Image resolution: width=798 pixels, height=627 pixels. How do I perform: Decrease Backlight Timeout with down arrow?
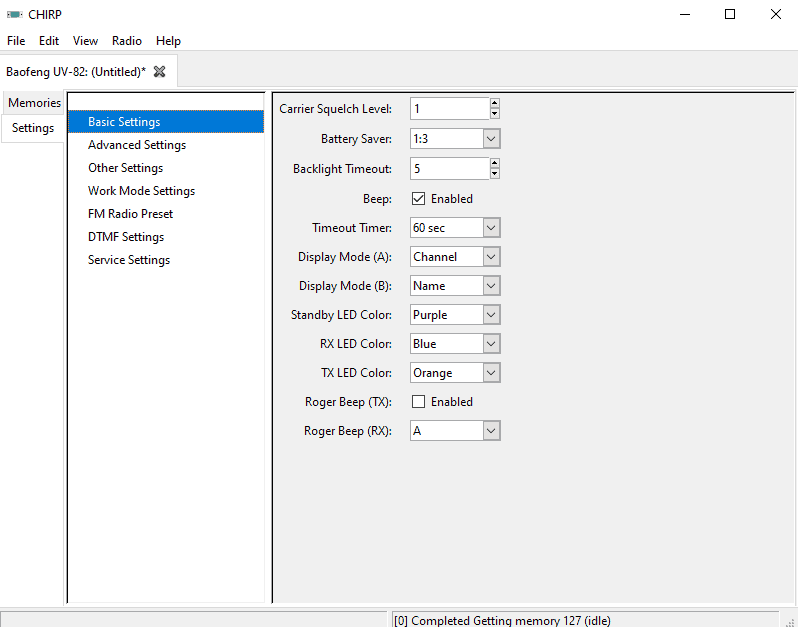point(494,174)
